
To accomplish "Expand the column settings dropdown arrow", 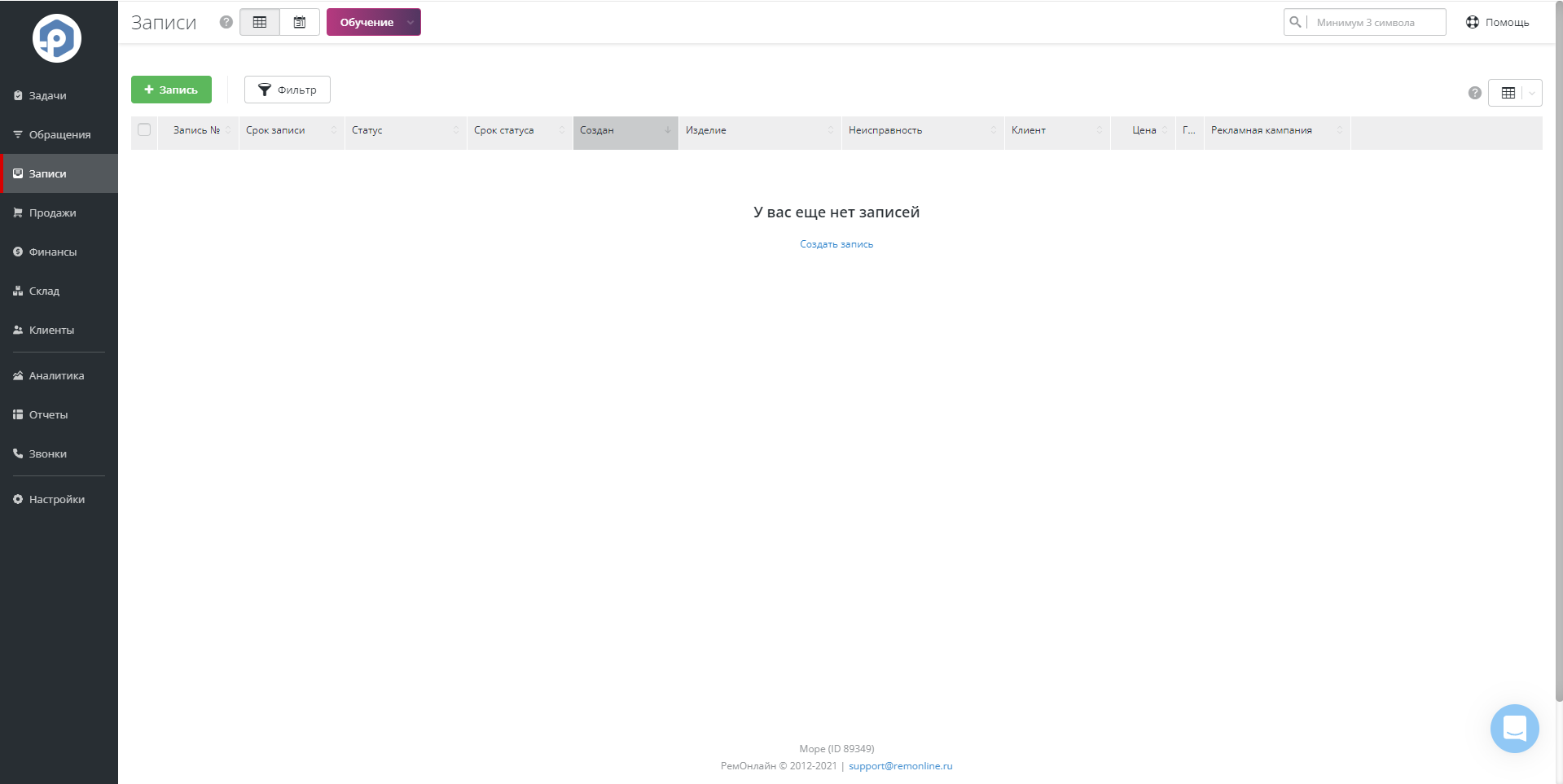I will (x=1532, y=93).
